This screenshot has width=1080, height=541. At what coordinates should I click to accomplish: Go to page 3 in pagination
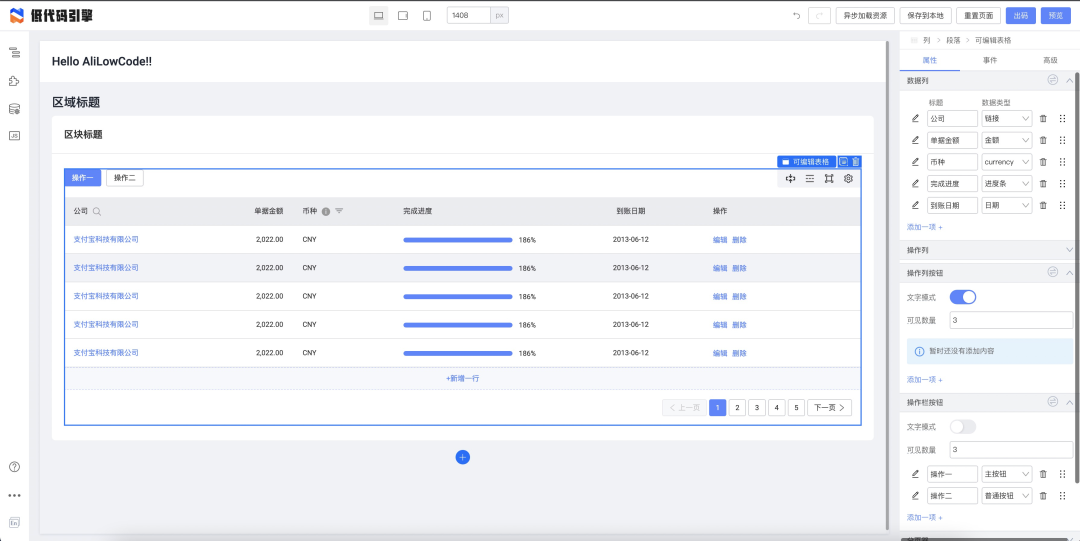click(757, 407)
